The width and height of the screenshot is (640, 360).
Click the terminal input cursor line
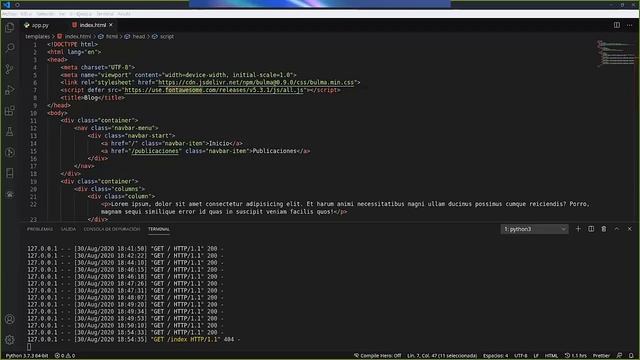(x=29, y=347)
